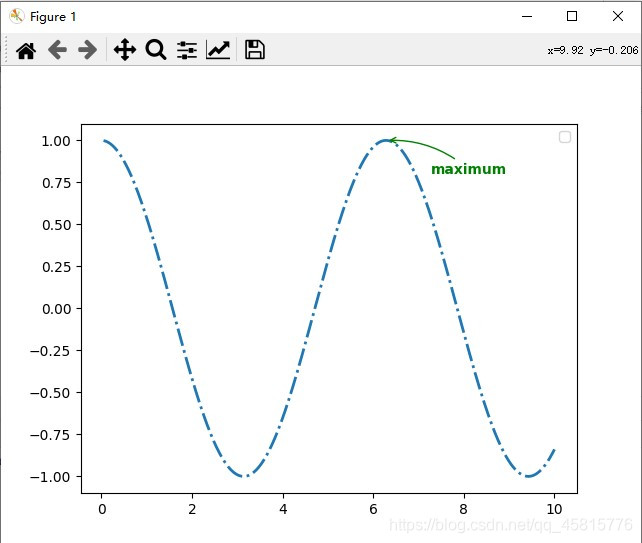This screenshot has width=642, height=543.
Task: Click the x-axis tick label 6
Action: click(x=373, y=509)
